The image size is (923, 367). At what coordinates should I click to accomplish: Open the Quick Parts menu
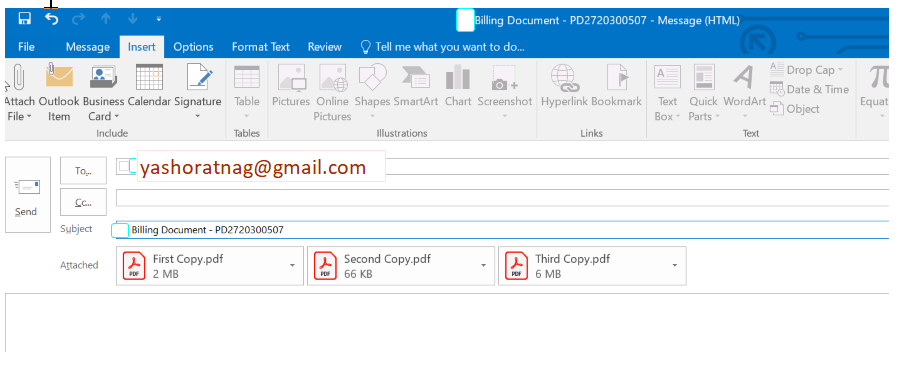pyautogui.click(x=703, y=92)
